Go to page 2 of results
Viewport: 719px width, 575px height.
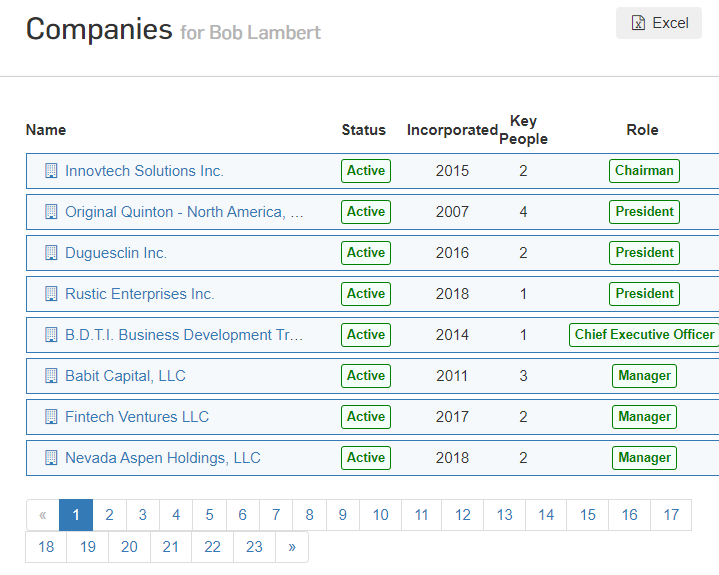[x=109, y=515]
